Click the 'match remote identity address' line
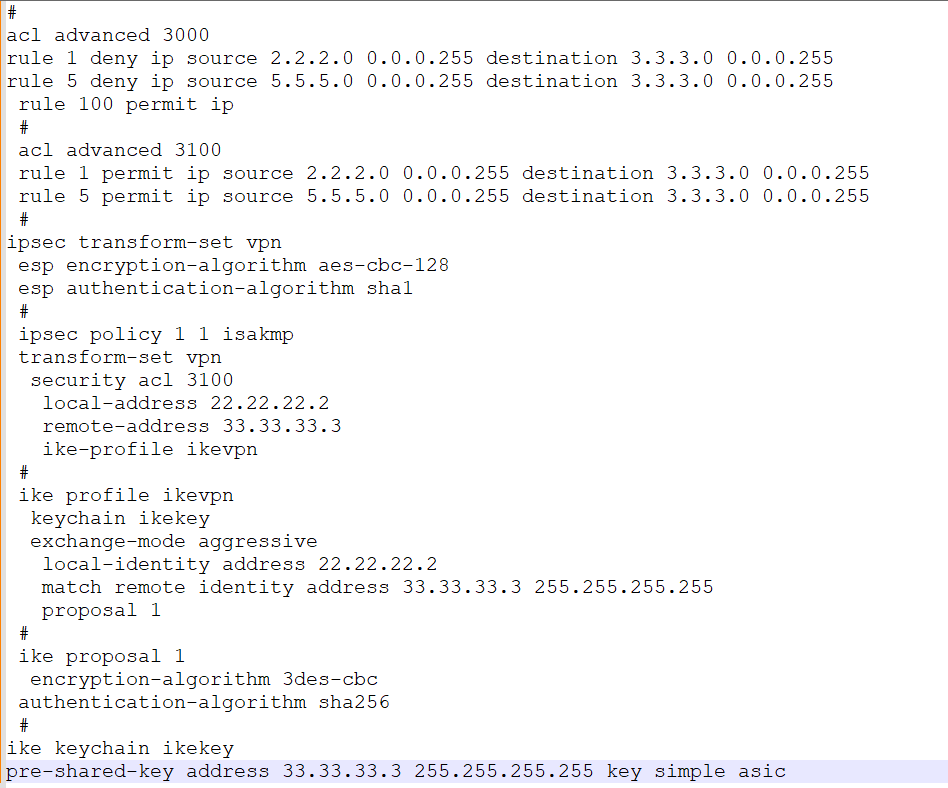This screenshot has width=948, height=788. [377, 587]
